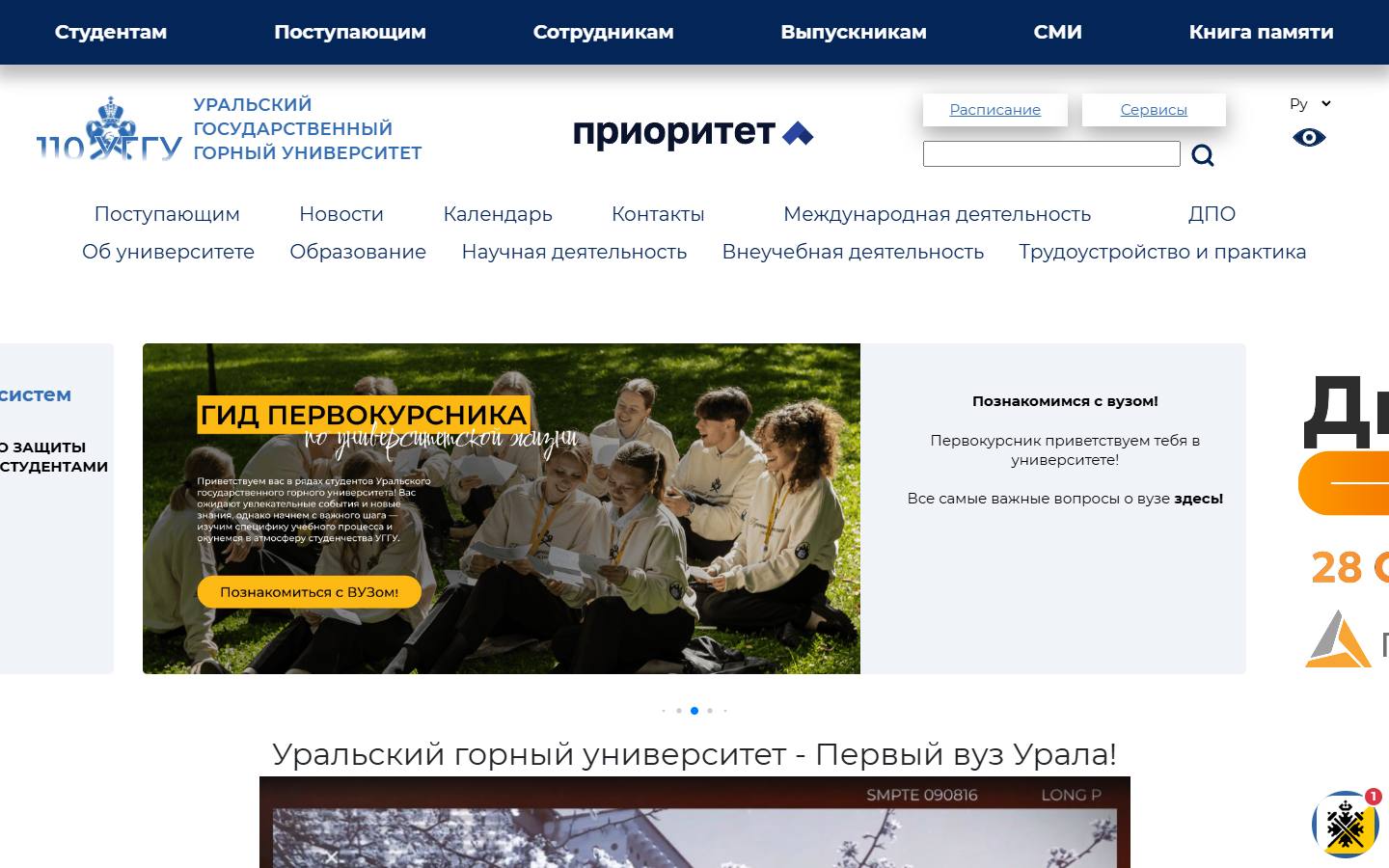
Task: Open the UGGU 110 university logo
Action: 109,128
